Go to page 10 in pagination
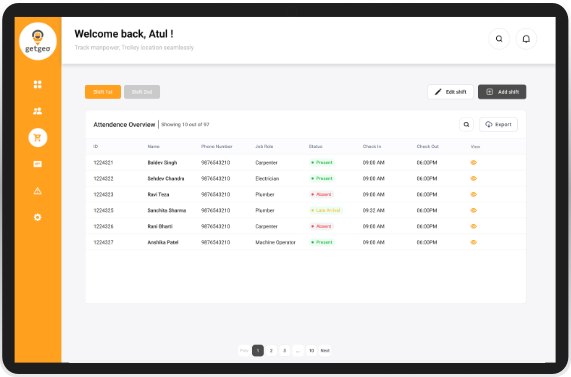 pos(312,350)
